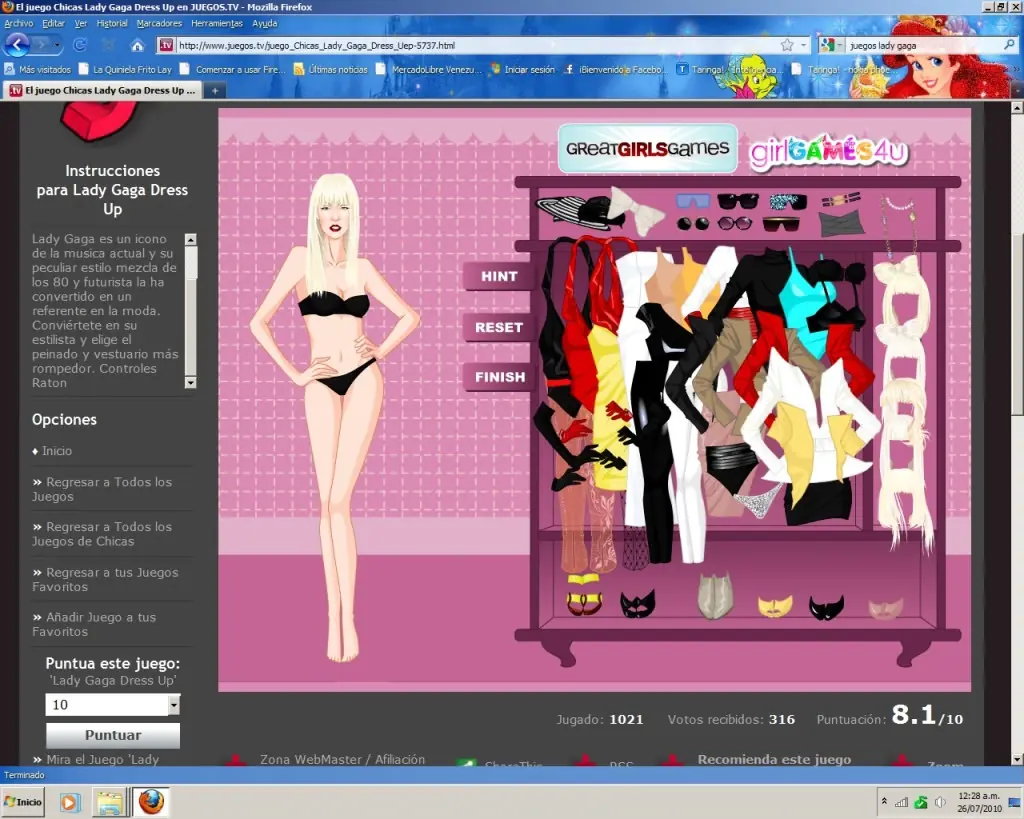Pick the pink mask on bottom shelf
The image size is (1024, 819).
tap(886, 609)
